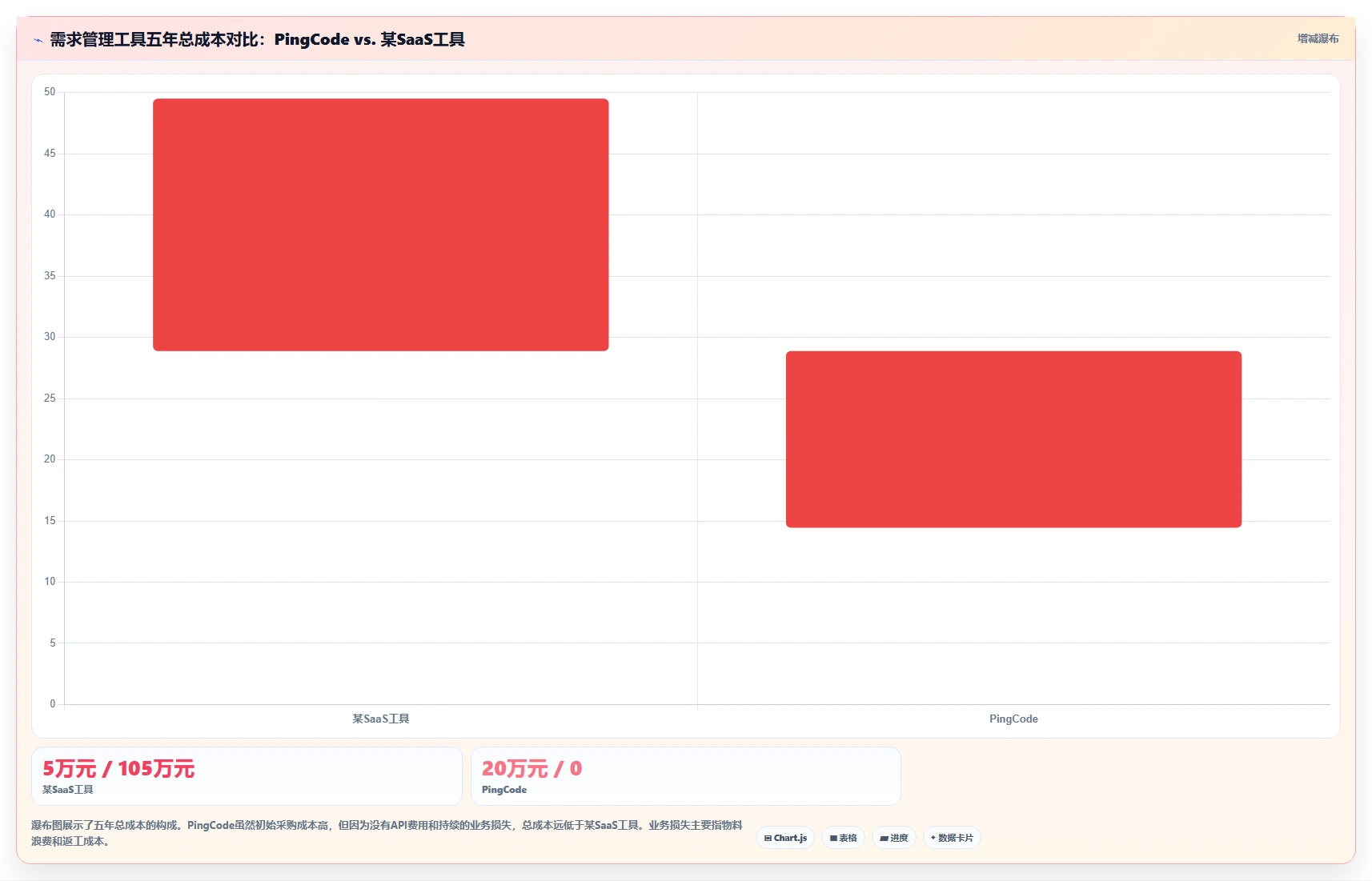This screenshot has height=881, width=1372.
Task: Click the chart icon beside the title
Action: pyautogui.click(x=38, y=40)
